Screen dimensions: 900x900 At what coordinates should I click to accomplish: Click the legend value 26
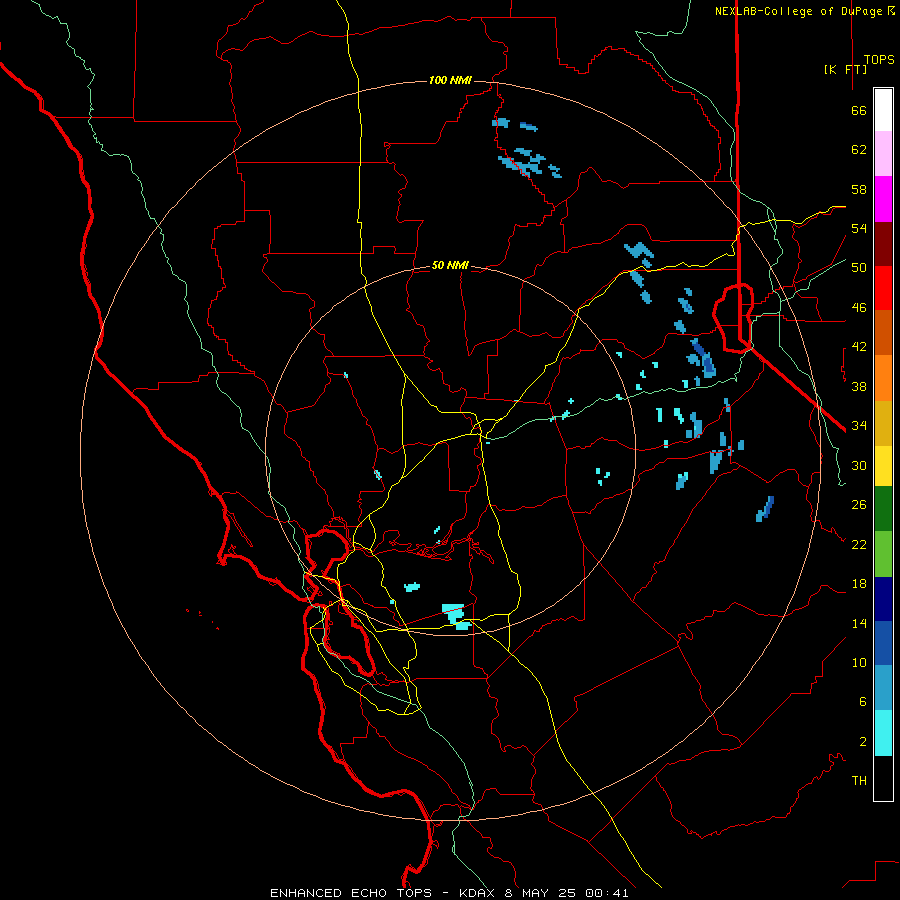tap(859, 505)
